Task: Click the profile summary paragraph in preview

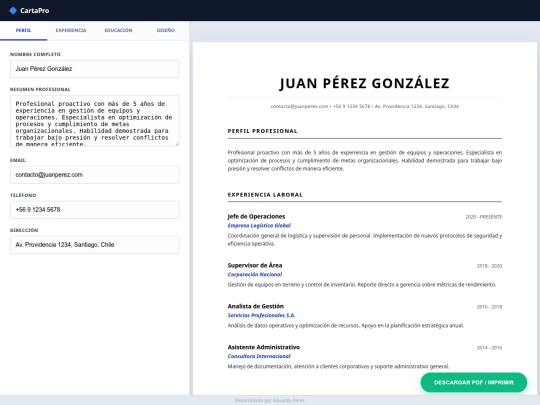Action: pos(365,160)
